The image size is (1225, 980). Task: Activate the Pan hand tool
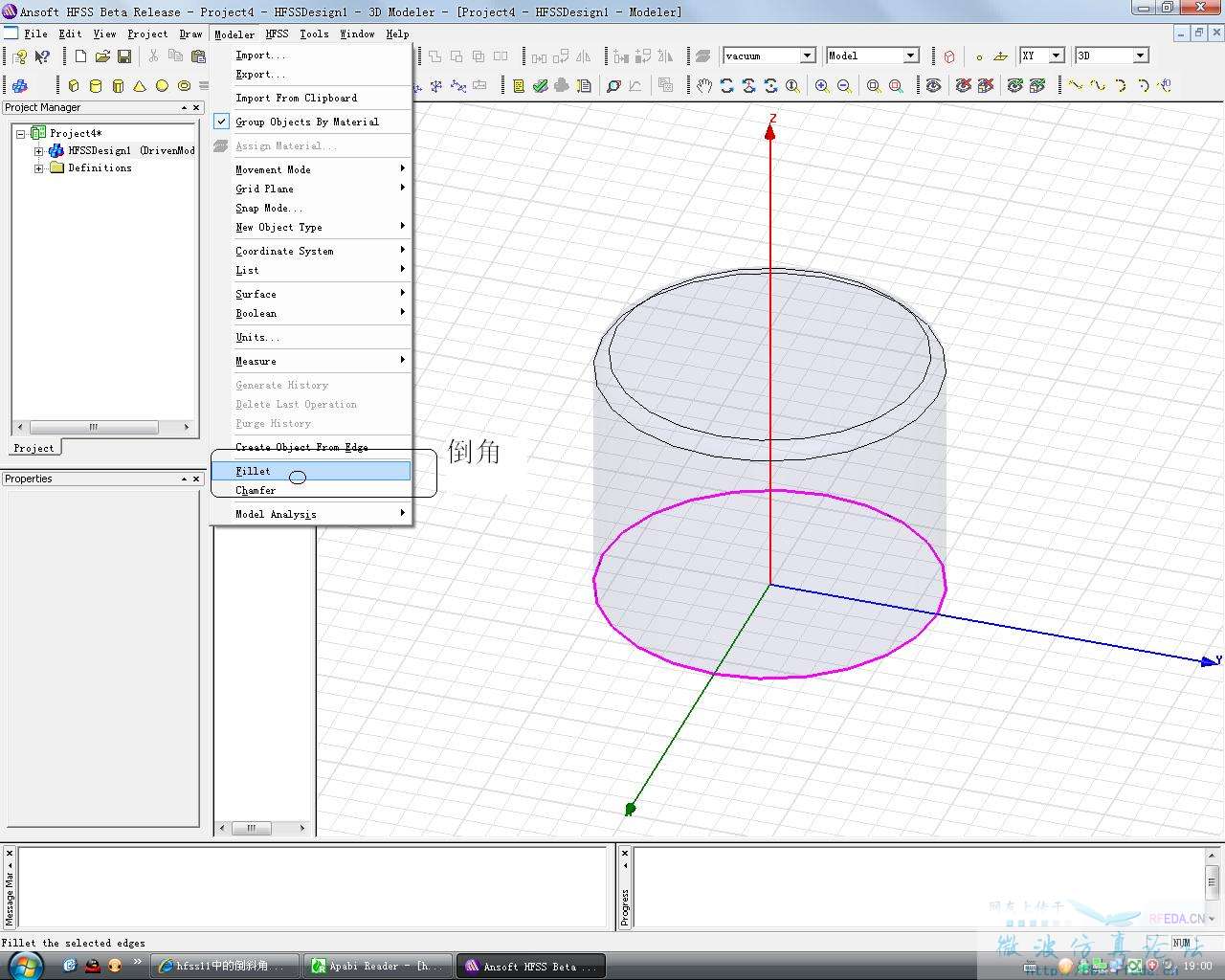tap(704, 86)
